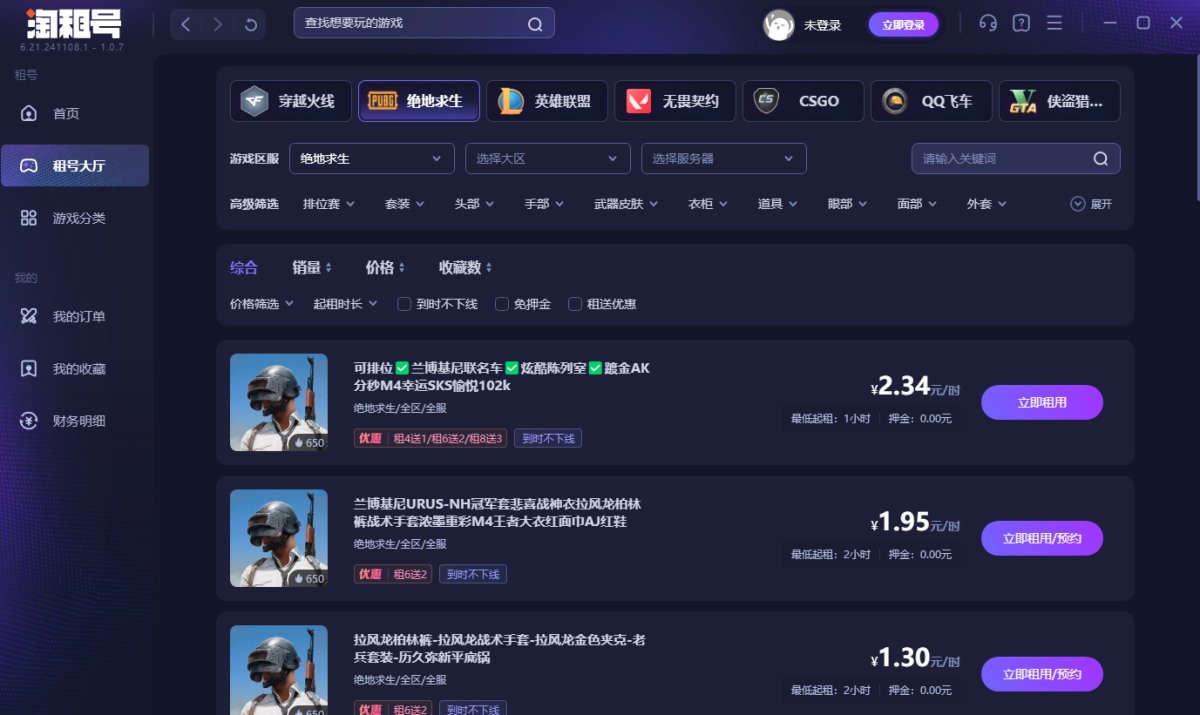Tick the 租送优惠 checkbox

(x=575, y=304)
